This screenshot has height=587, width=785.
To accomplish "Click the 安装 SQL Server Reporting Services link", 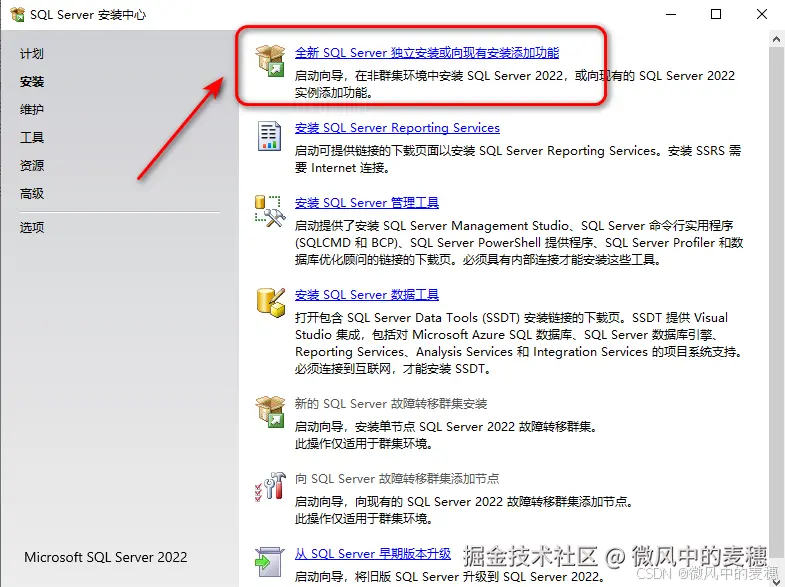I will [397, 128].
